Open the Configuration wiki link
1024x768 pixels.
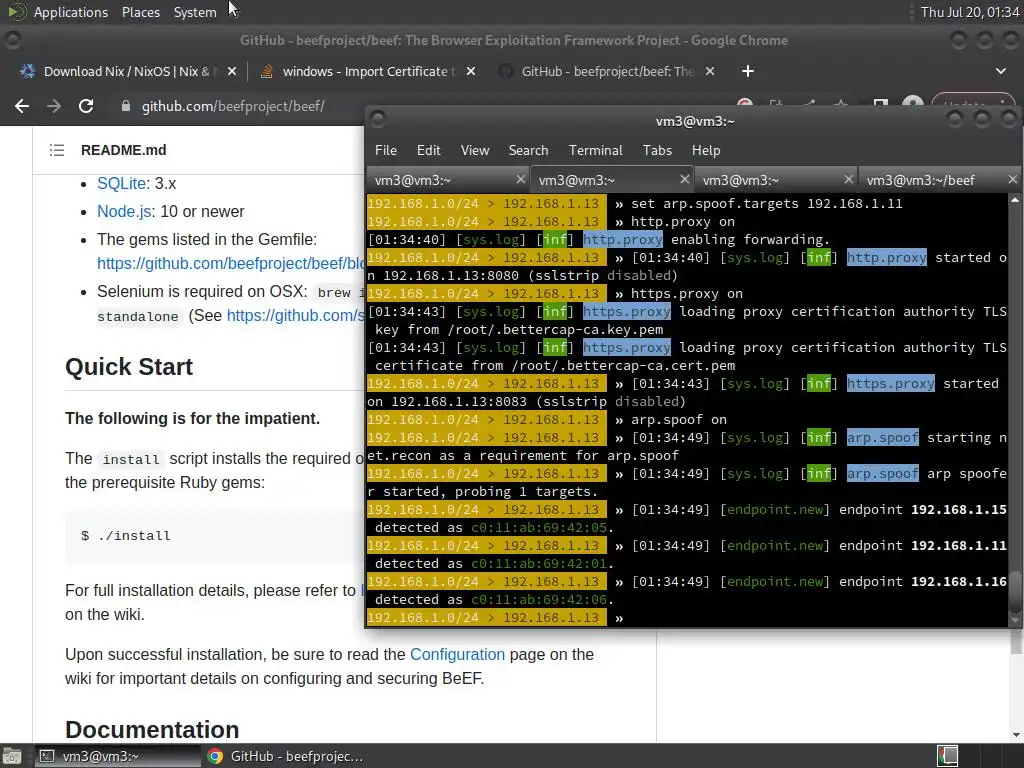(x=457, y=654)
